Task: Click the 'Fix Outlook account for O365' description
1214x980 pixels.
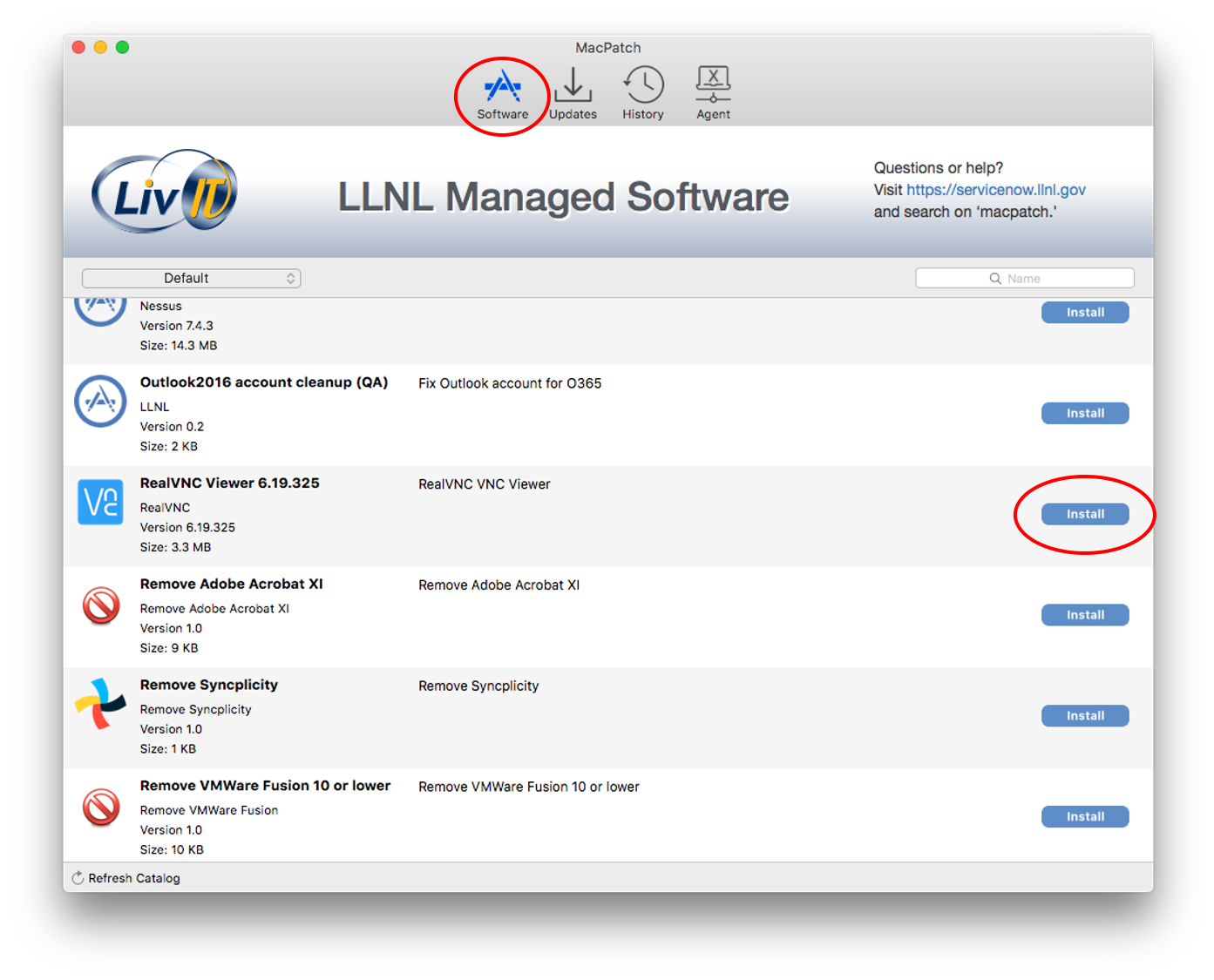Action: coord(510,383)
